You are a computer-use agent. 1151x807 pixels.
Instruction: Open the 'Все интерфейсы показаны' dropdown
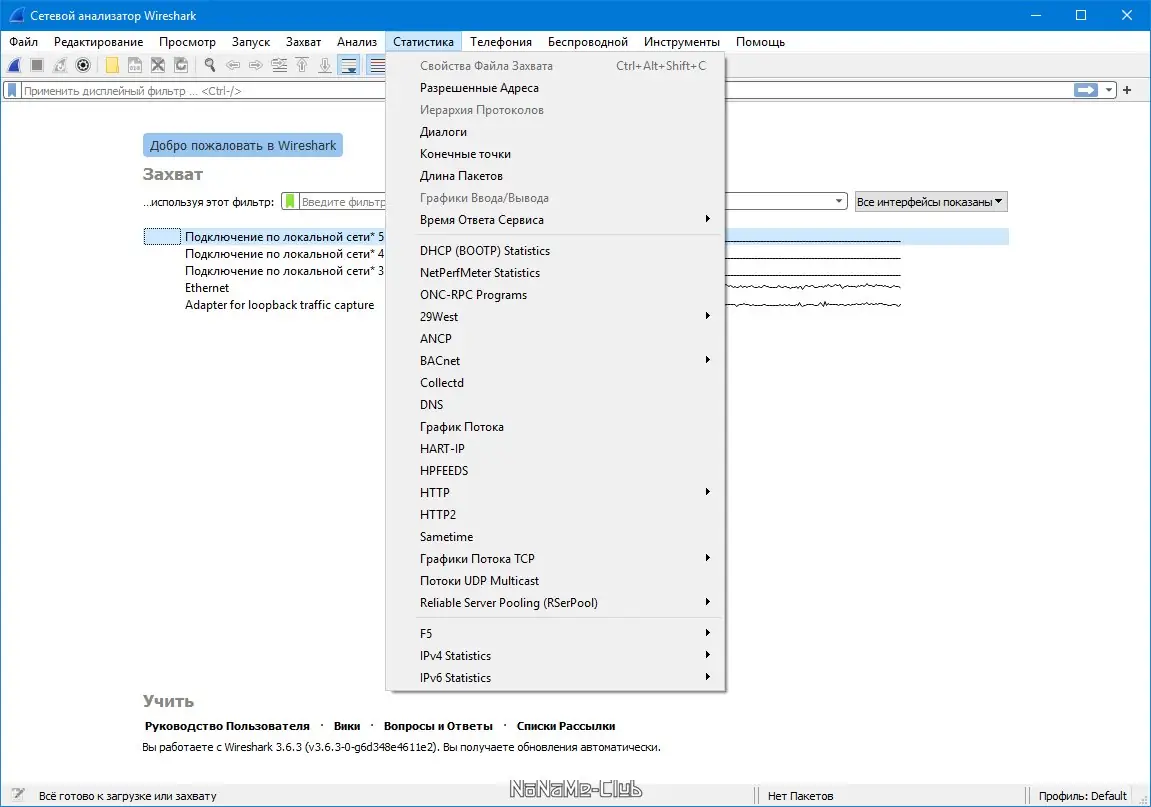coord(931,202)
